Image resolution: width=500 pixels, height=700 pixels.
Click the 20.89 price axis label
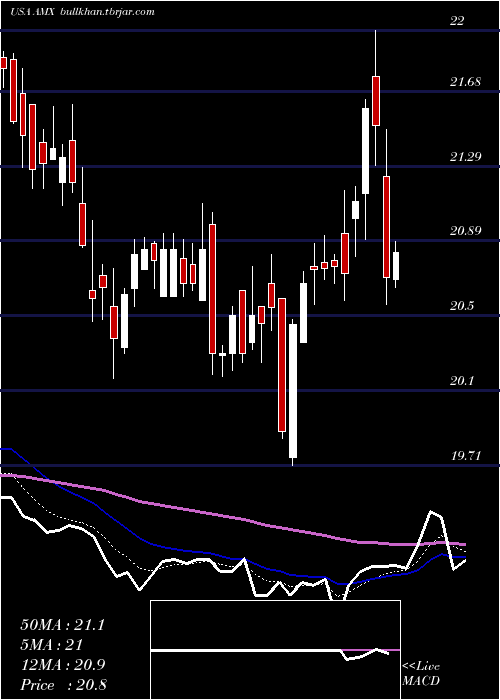466,231
